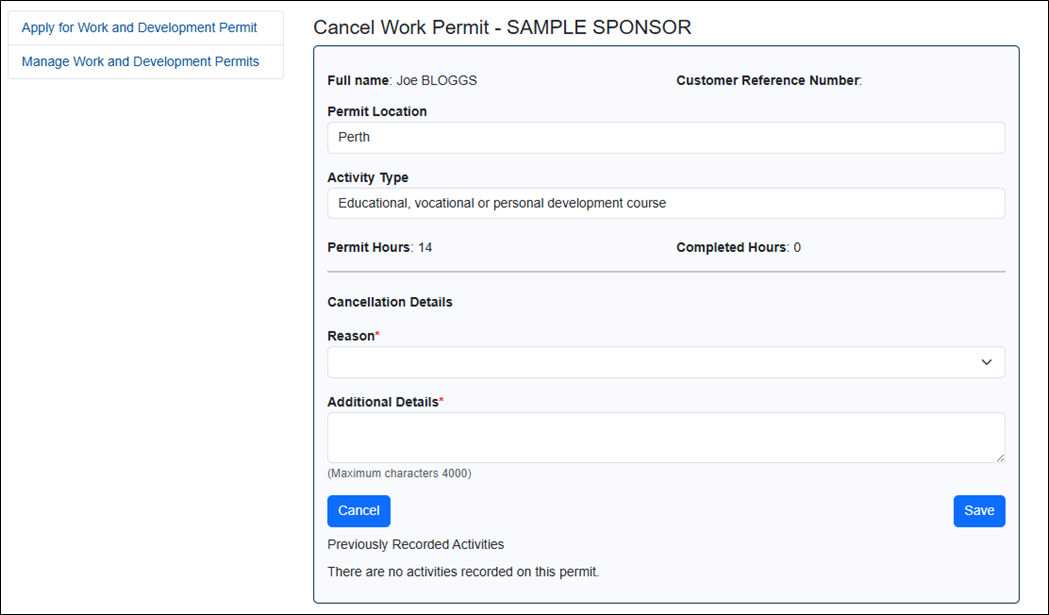Save the work permit cancellation
The image size is (1049, 615).
[x=979, y=511]
